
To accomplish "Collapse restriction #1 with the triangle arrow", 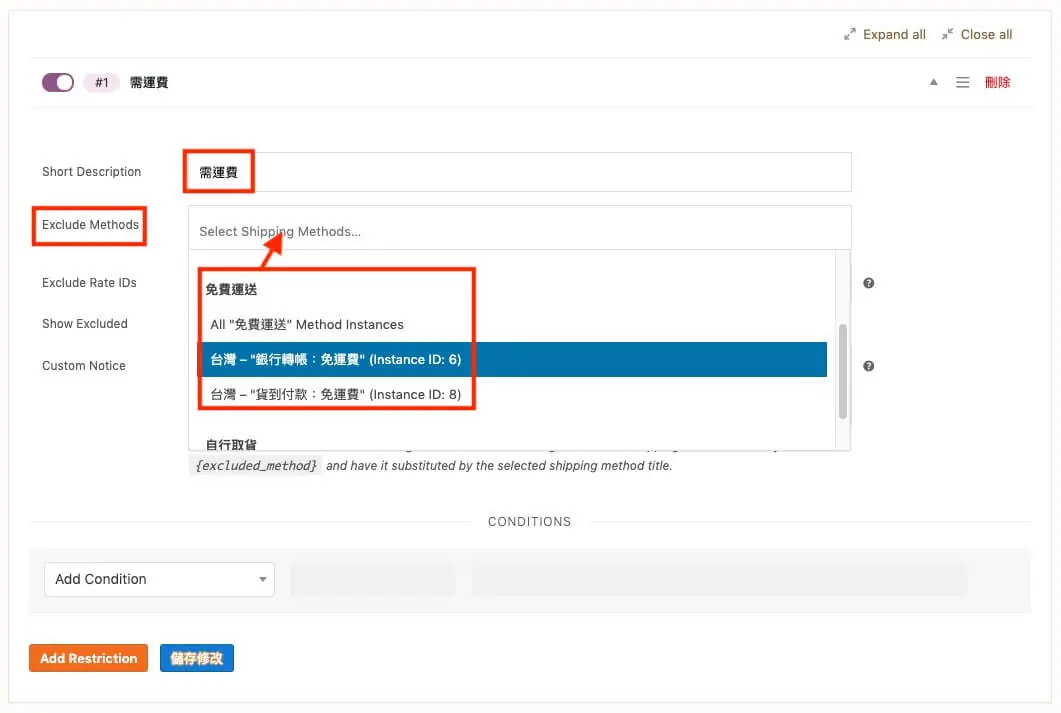I will click(934, 83).
